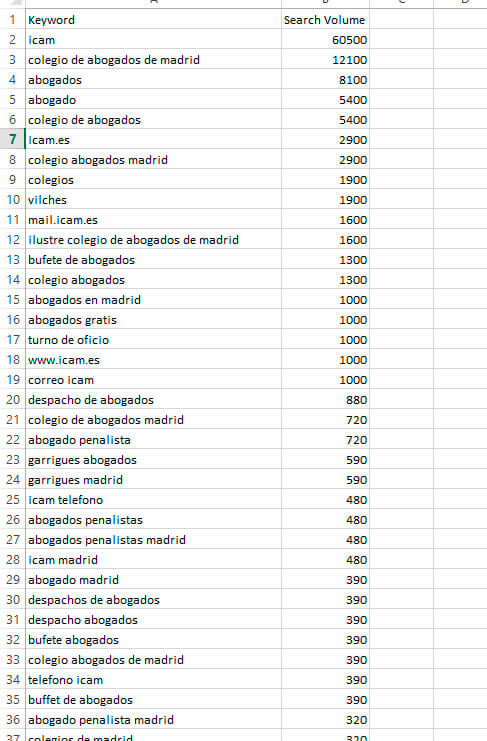Select the 'colegios' cell in row 9
This screenshot has width=487, height=741.
coord(153,180)
